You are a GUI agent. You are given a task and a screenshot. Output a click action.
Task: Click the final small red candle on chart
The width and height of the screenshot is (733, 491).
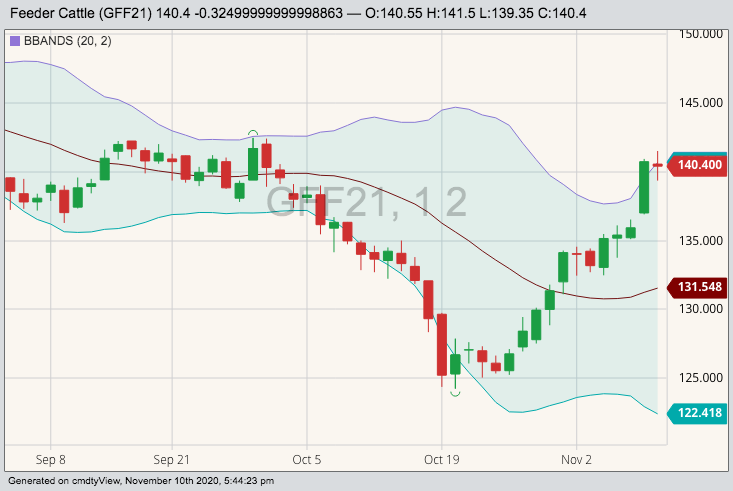click(x=657, y=165)
